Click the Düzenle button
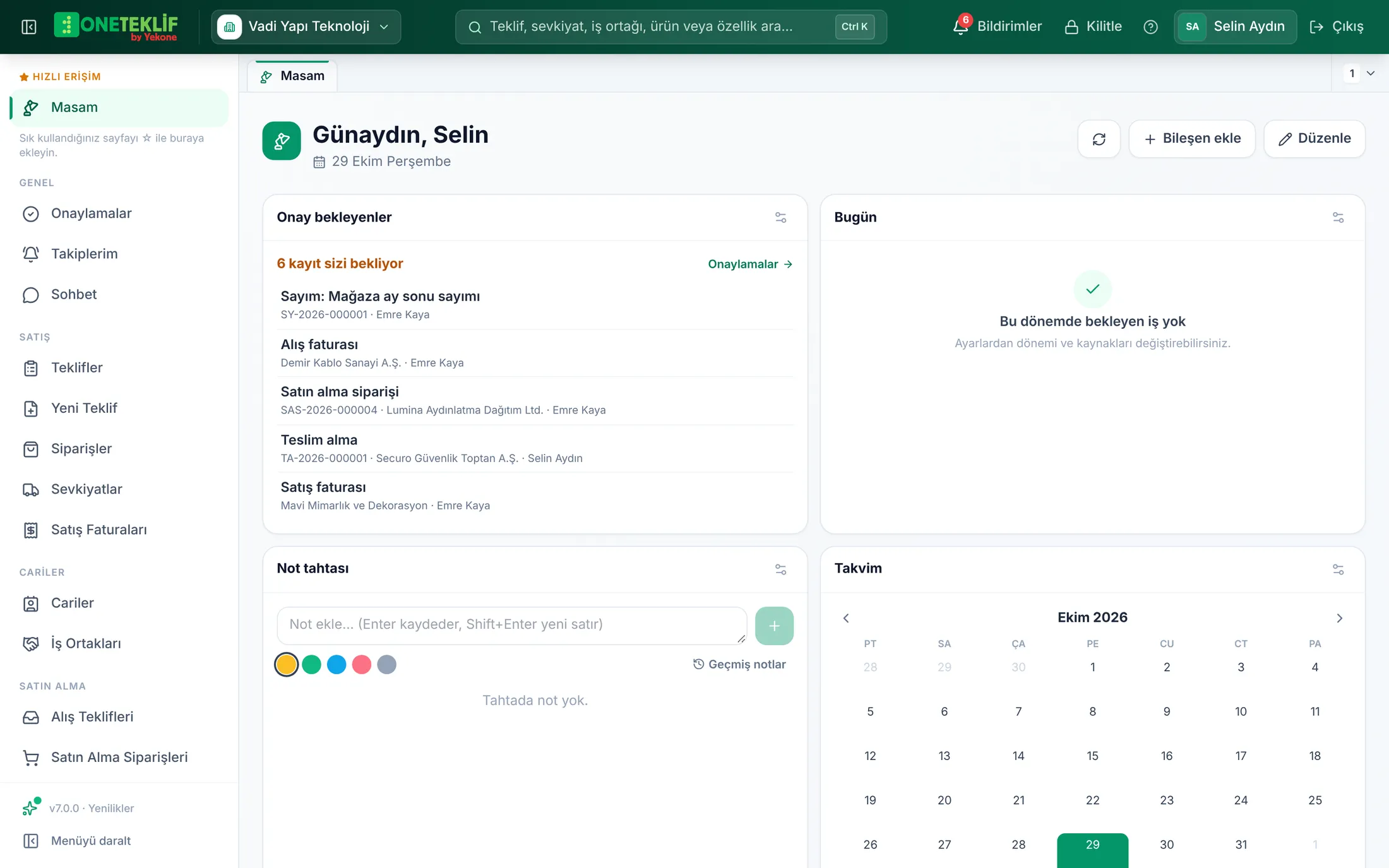Viewport: 1389px width, 868px height. click(1314, 139)
